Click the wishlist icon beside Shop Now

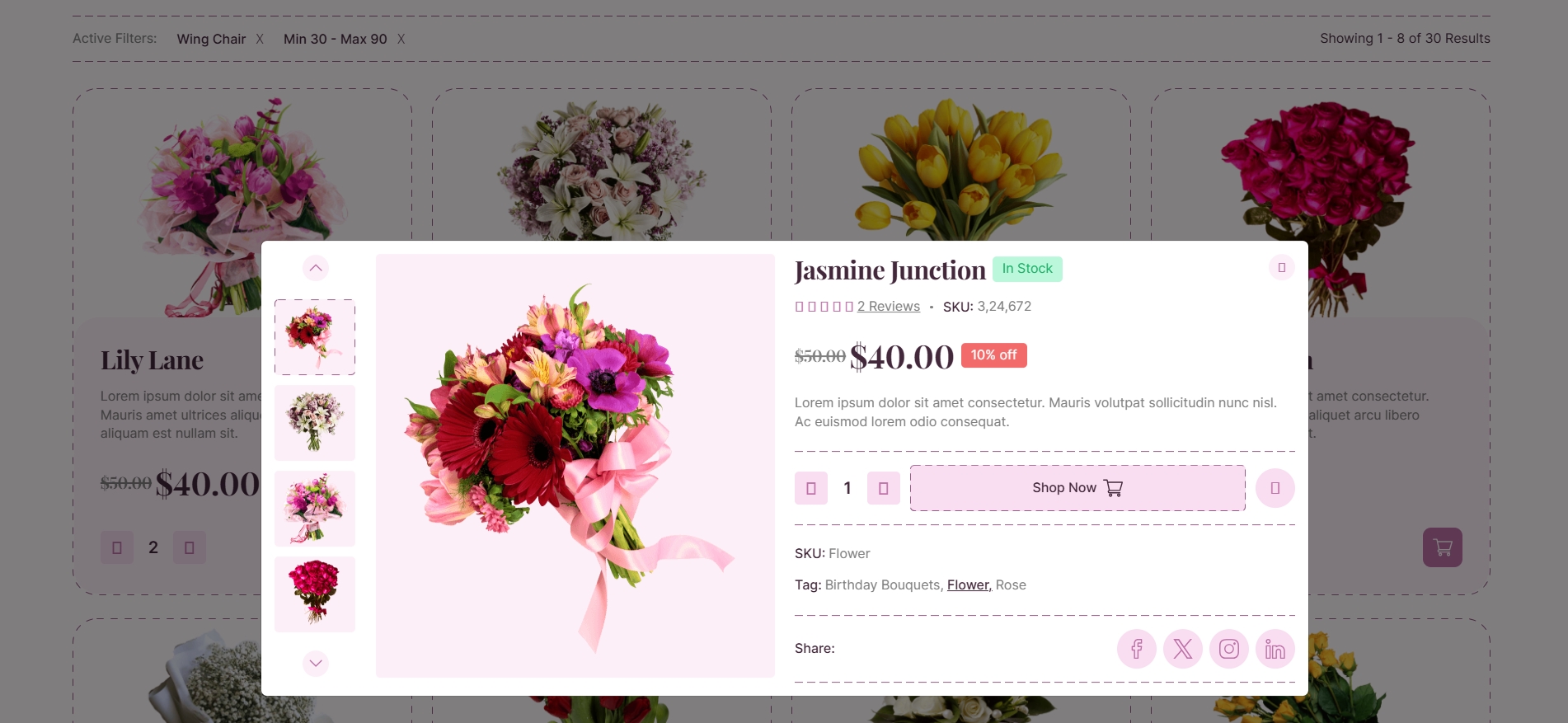click(x=1275, y=488)
